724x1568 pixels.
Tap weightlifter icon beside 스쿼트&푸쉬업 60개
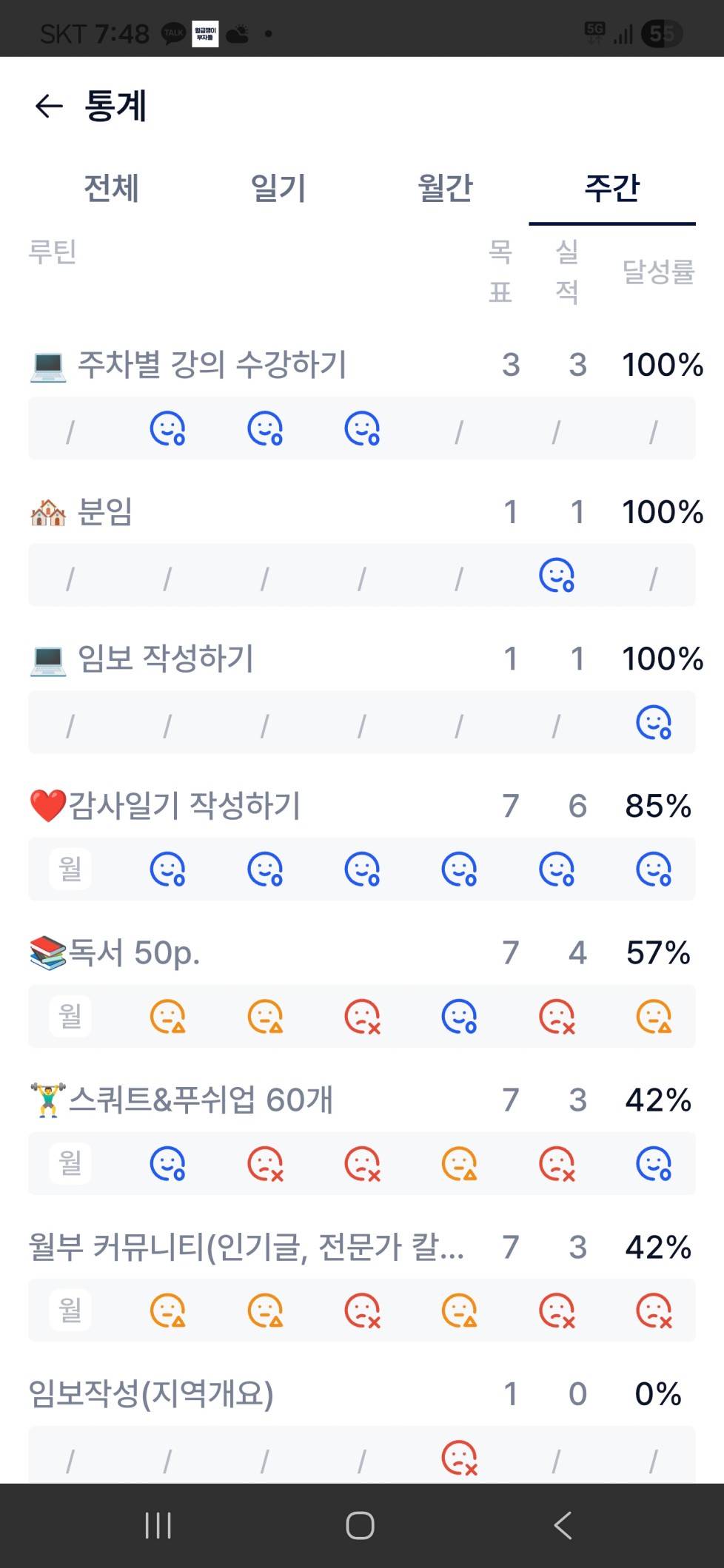[x=47, y=1100]
